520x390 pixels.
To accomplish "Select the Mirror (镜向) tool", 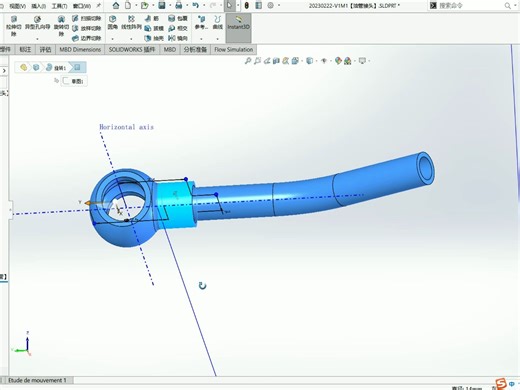I will pos(178,38).
